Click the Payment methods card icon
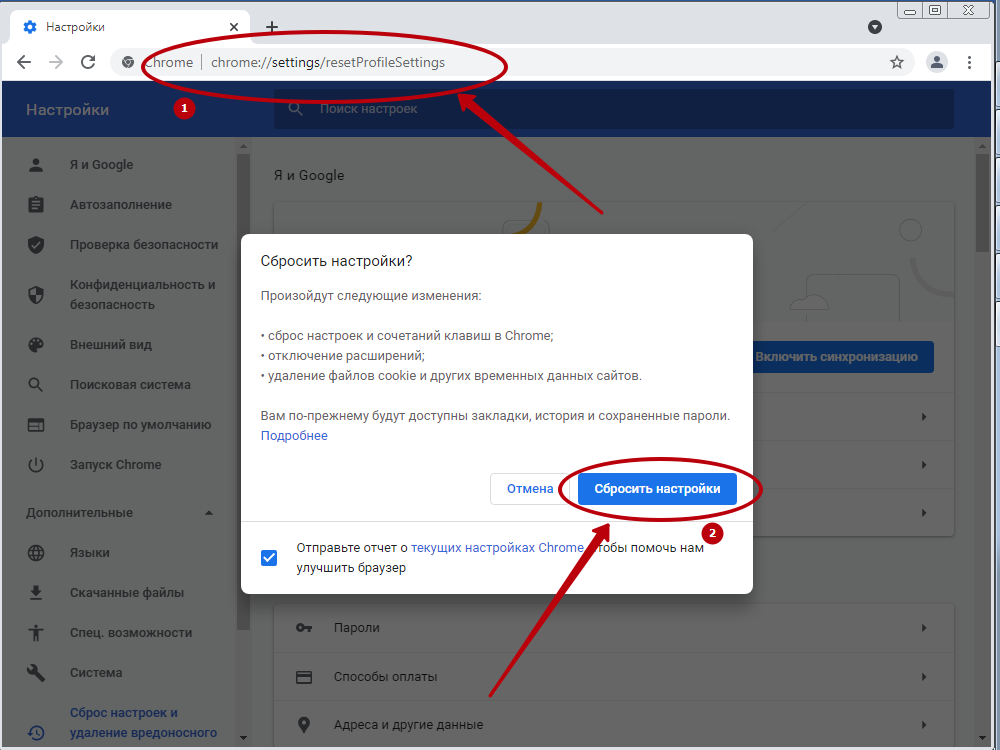Image resolution: width=1000 pixels, height=750 pixels. (304, 677)
